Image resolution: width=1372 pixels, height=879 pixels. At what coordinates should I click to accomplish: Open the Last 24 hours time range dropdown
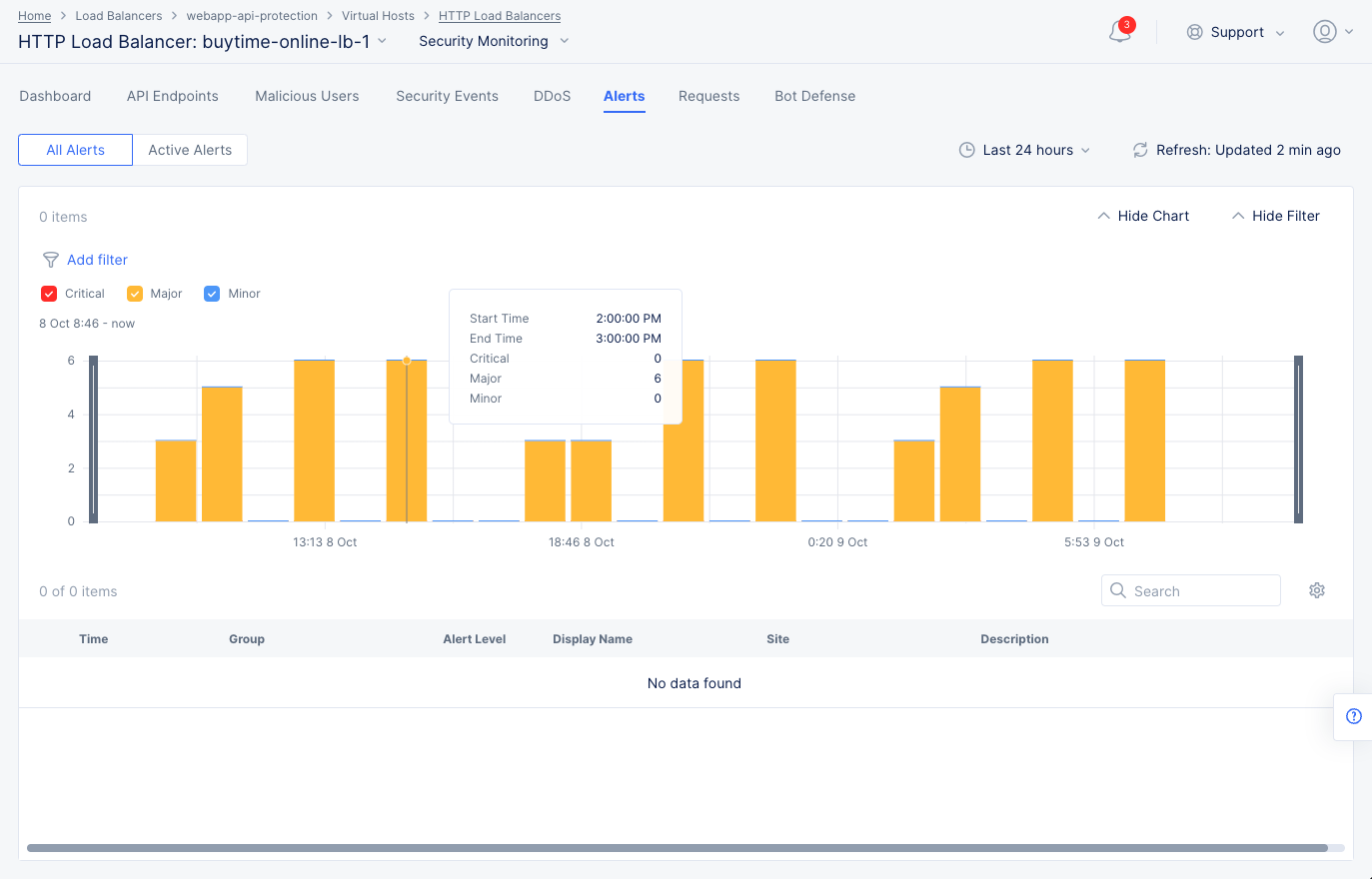point(1029,150)
